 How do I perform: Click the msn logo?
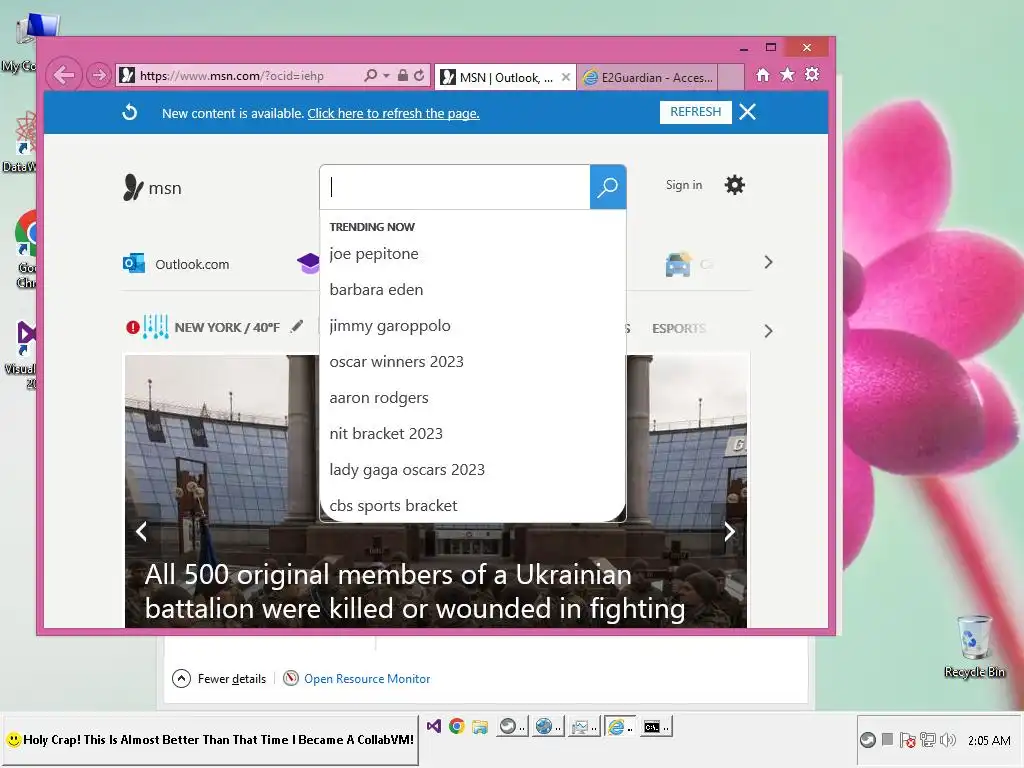coord(152,187)
